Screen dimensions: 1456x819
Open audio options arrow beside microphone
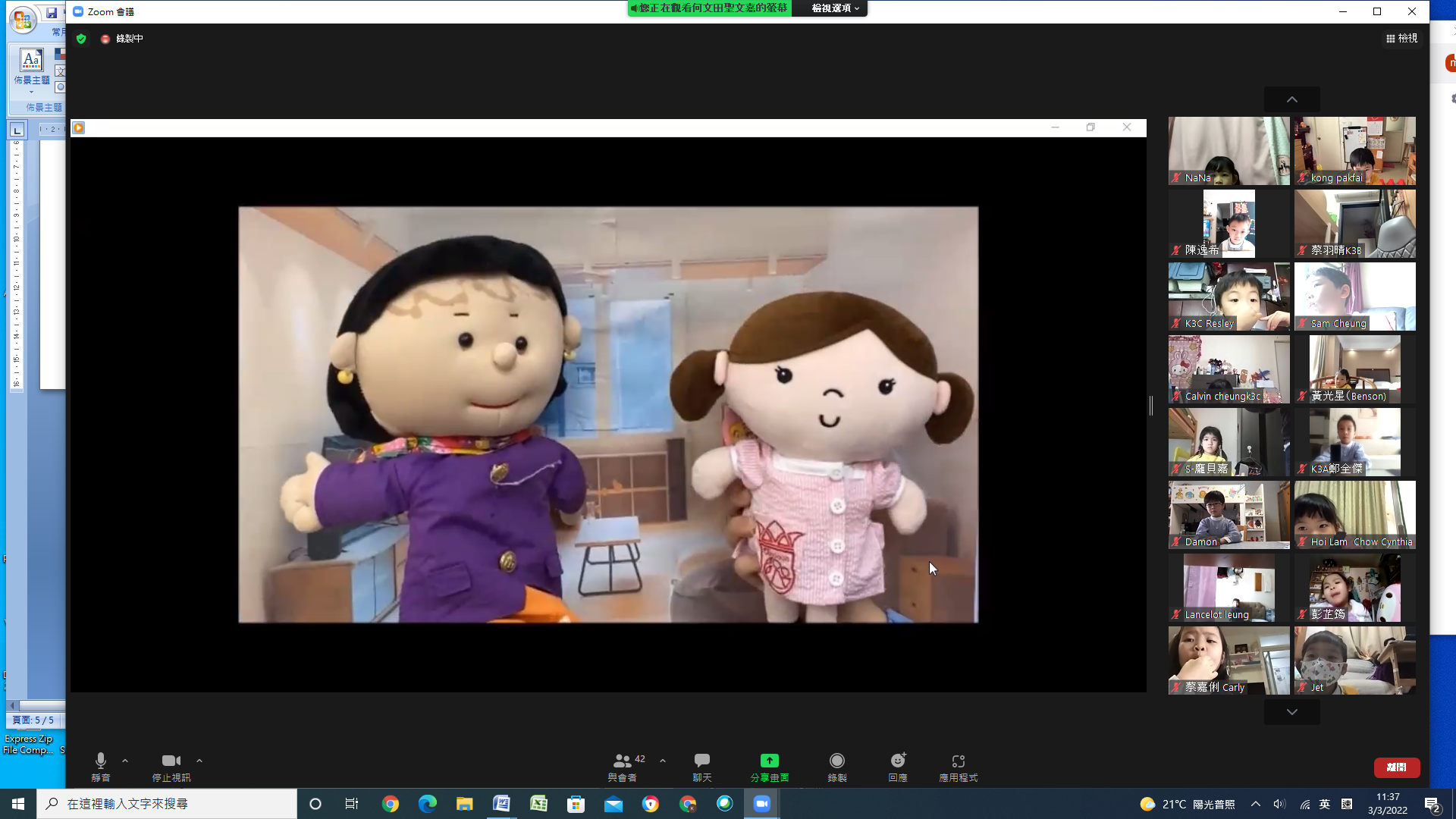click(125, 761)
